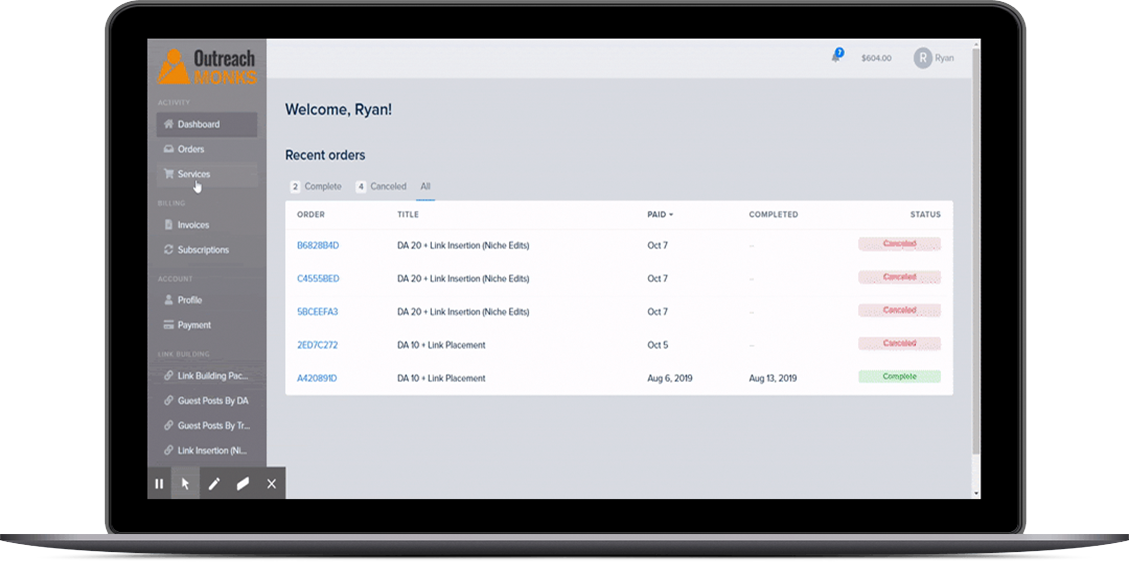The height and width of the screenshot is (562, 1129).
Task: Open Subscriptions in the sidebar
Action: [203, 250]
